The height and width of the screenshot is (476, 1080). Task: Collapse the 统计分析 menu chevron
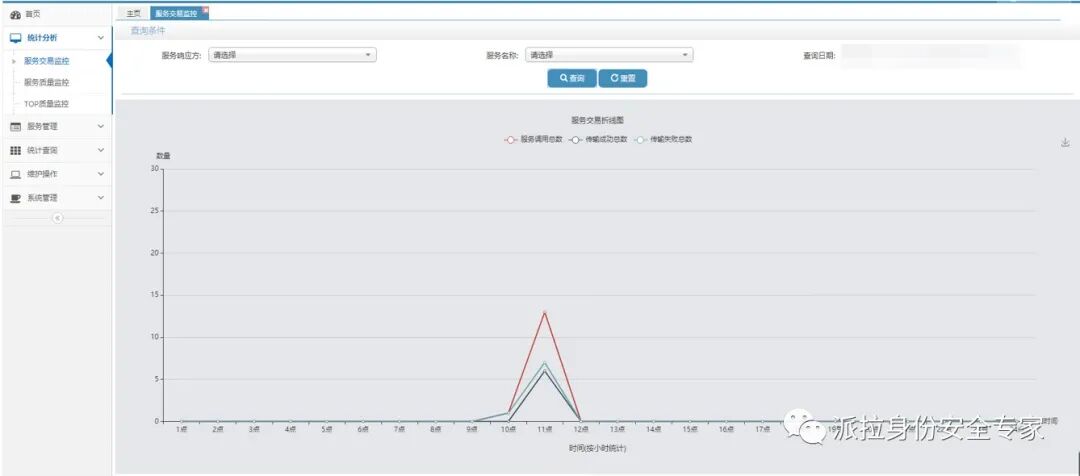tap(101, 38)
